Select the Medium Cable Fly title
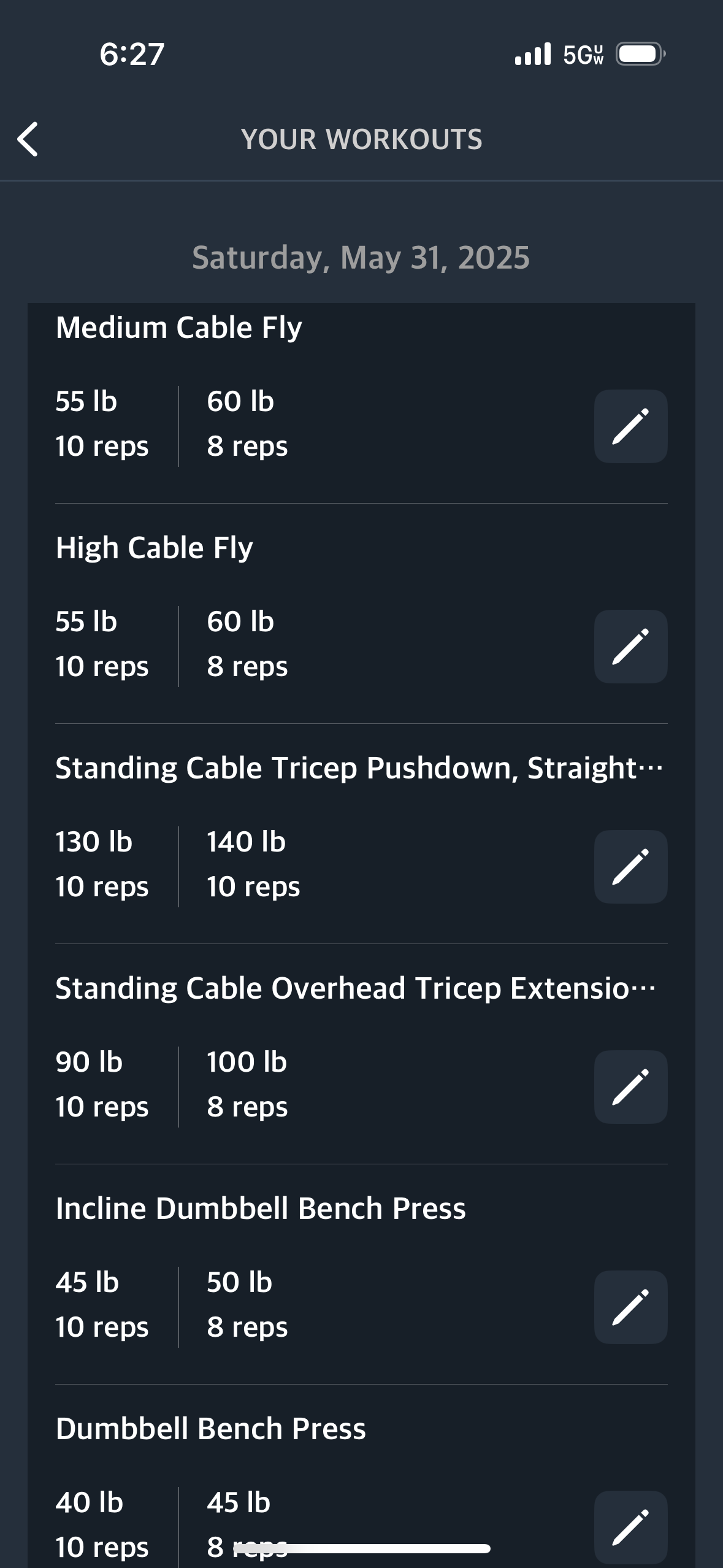This screenshot has height=1568, width=723. coord(179,328)
